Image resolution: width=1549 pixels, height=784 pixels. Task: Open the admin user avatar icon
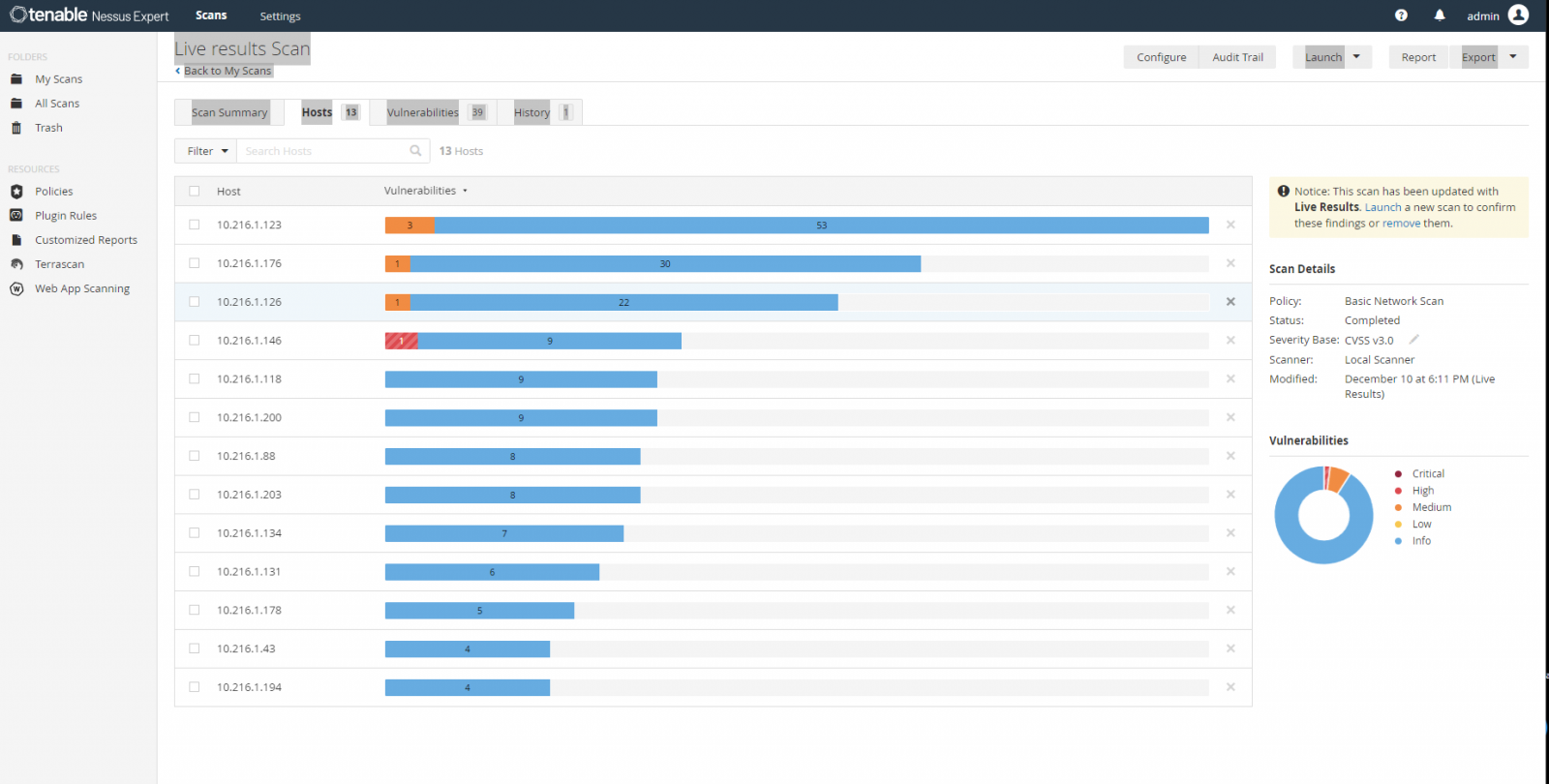(x=1518, y=15)
